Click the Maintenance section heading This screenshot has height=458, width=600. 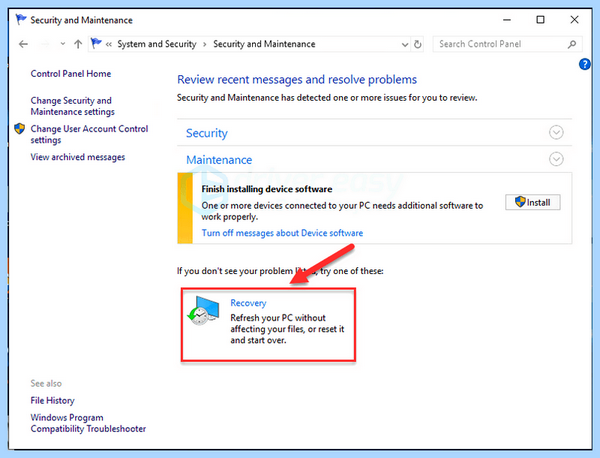coord(219,160)
